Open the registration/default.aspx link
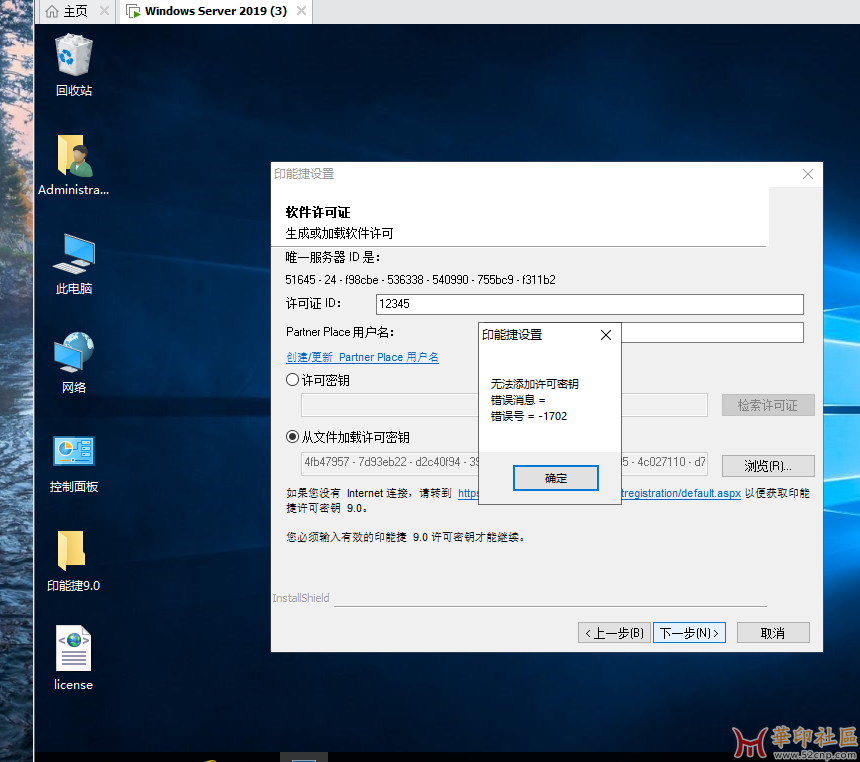Screen dimensions: 860x762 [x=681, y=493]
